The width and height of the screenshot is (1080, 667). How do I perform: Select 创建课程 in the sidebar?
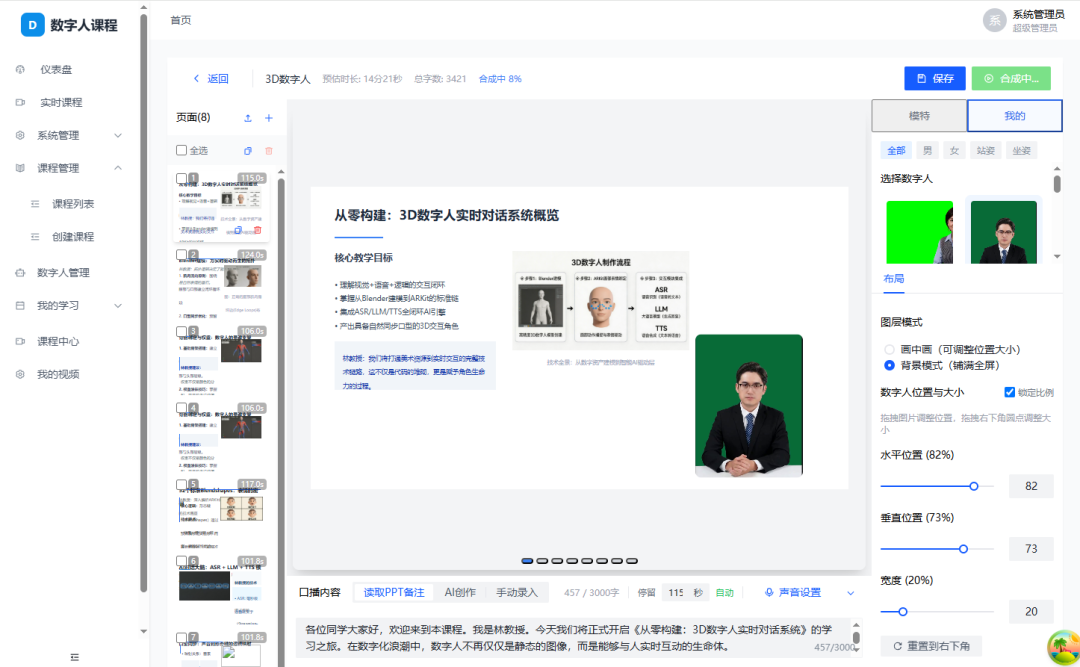tap(73, 237)
